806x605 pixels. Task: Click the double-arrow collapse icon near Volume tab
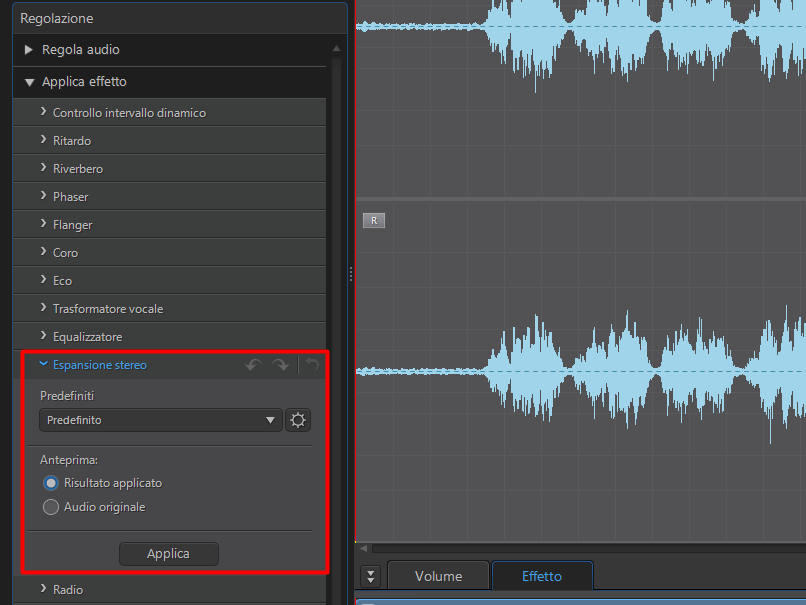click(x=371, y=576)
